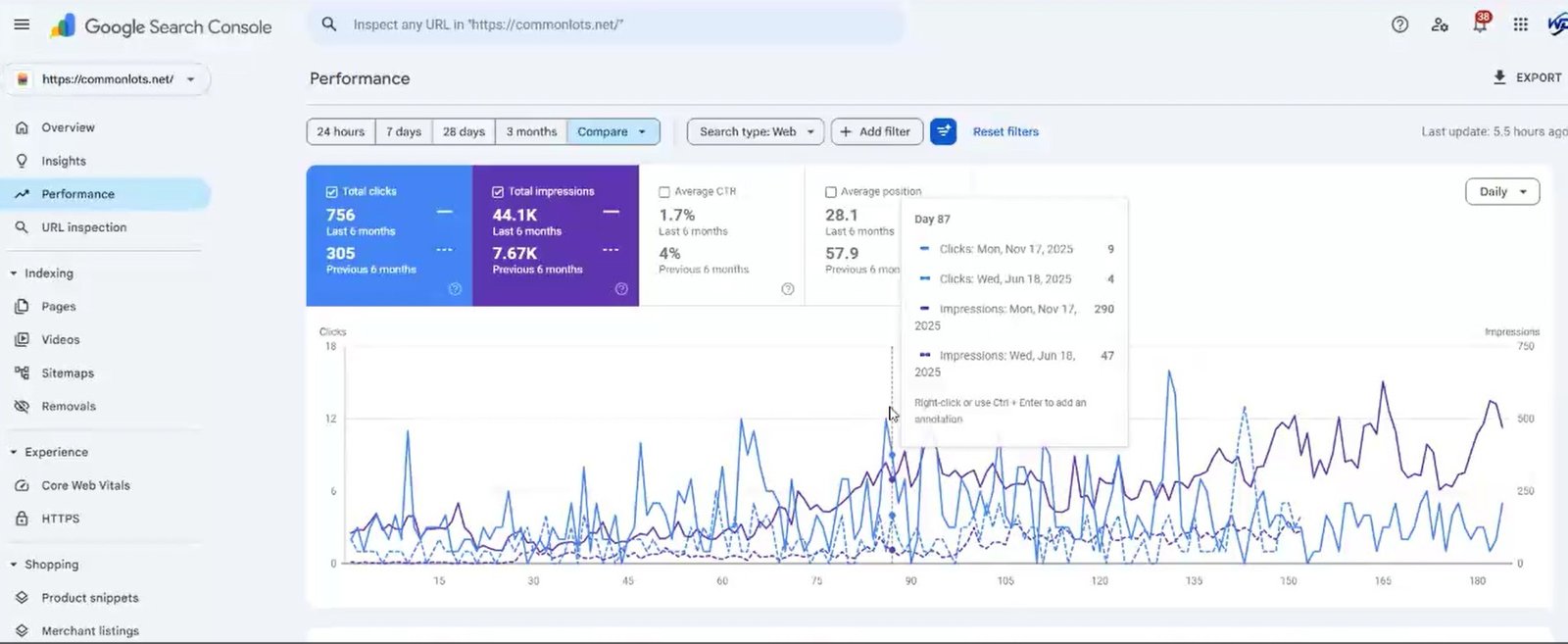Click the Merchant listings icon
1568x644 pixels.
[x=22, y=631]
